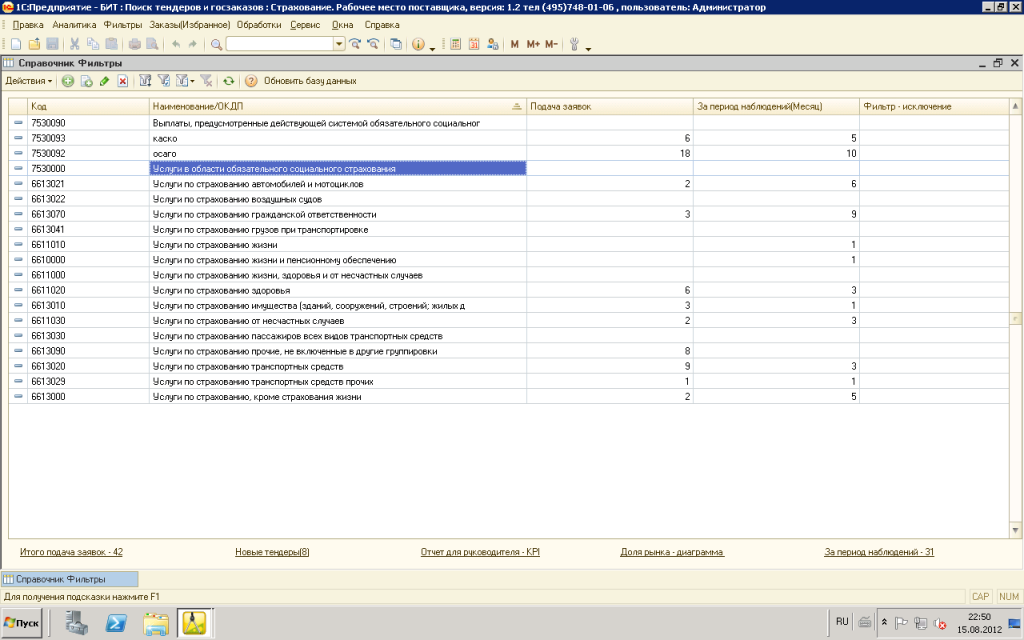This screenshot has height=640, width=1024.
Task: Open the calculator icon in main toolbar
Action: (455, 44)
